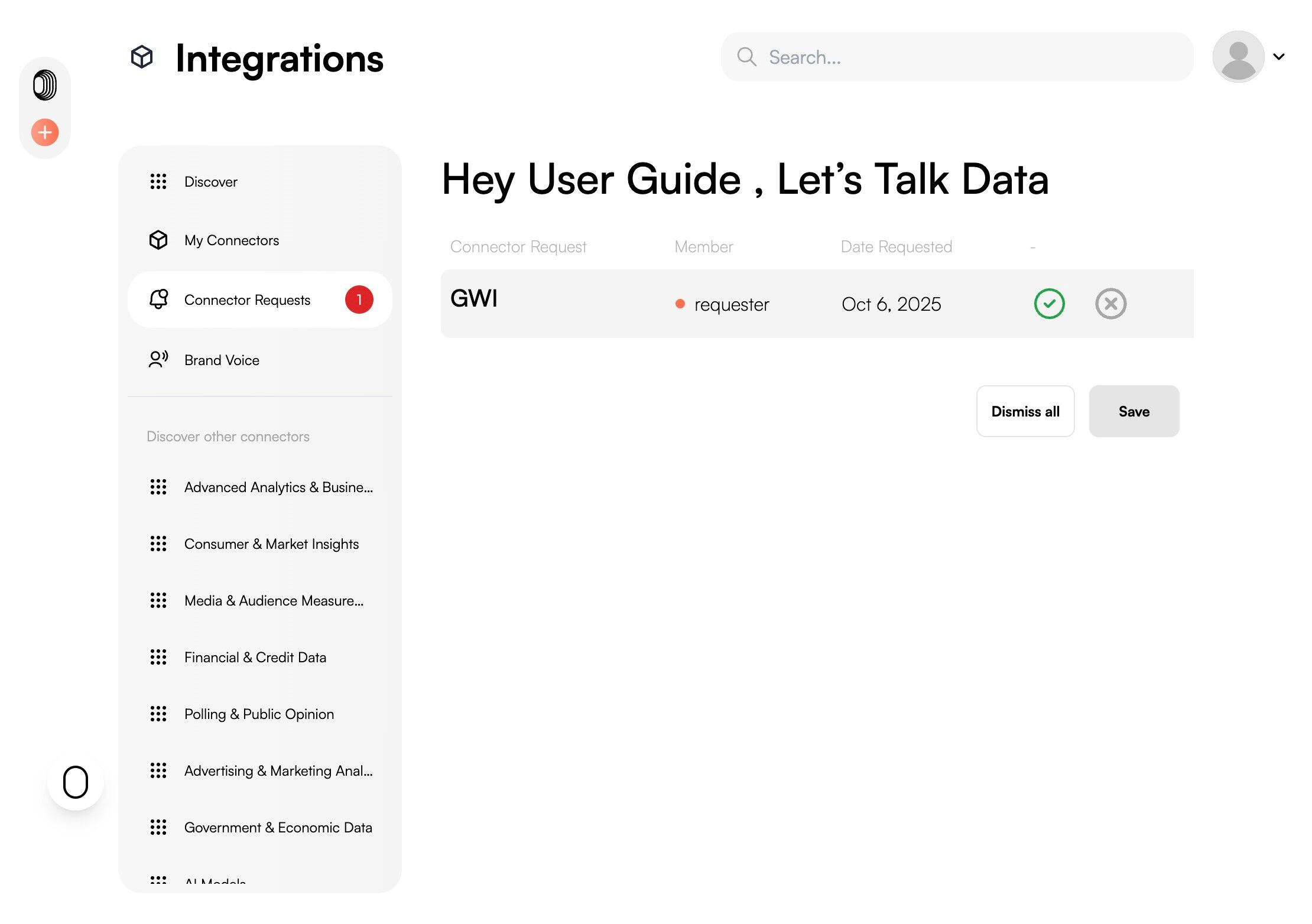Open Consumer & Market Insights category
This screenshot has width=1312, height=924.
[x=271, y=544]
